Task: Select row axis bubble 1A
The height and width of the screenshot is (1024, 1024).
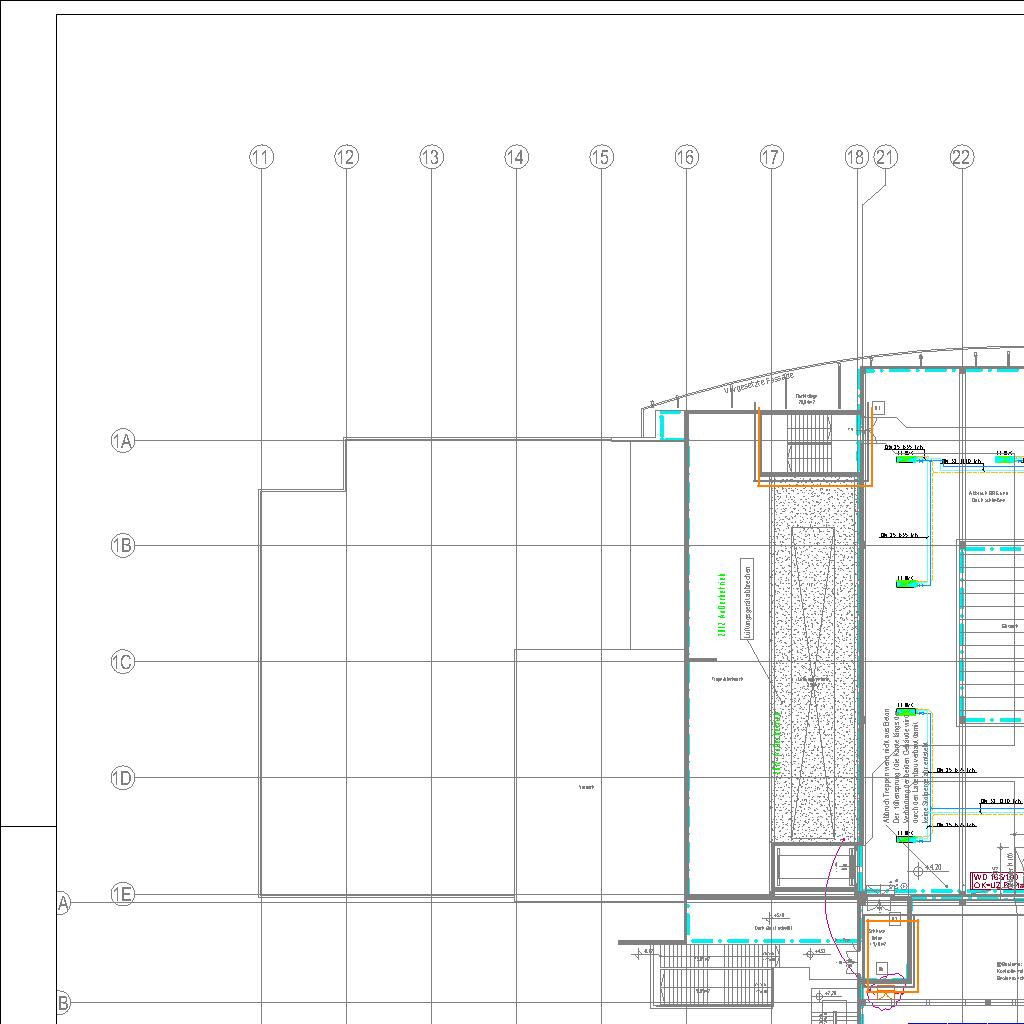Action: pyautogui.click(x=122, y=441)
